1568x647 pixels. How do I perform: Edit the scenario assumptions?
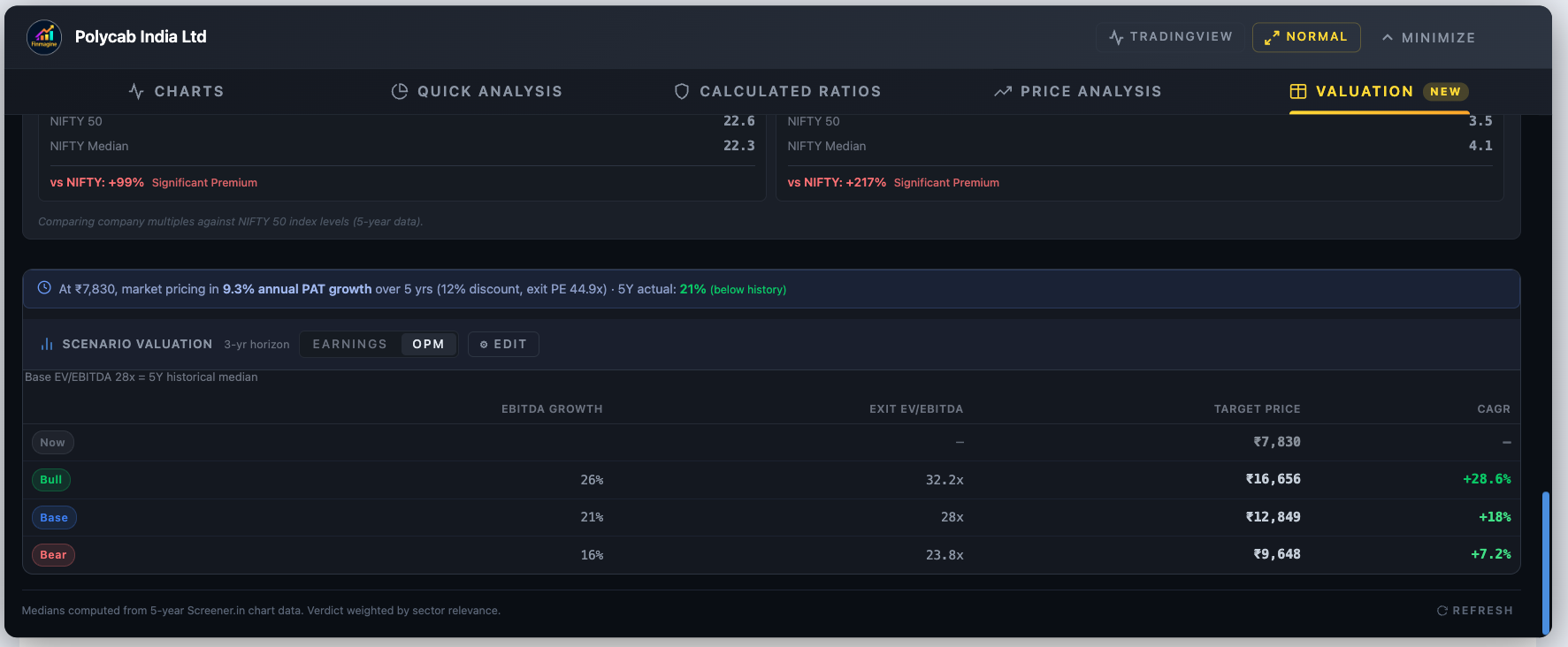pos(503,344)
